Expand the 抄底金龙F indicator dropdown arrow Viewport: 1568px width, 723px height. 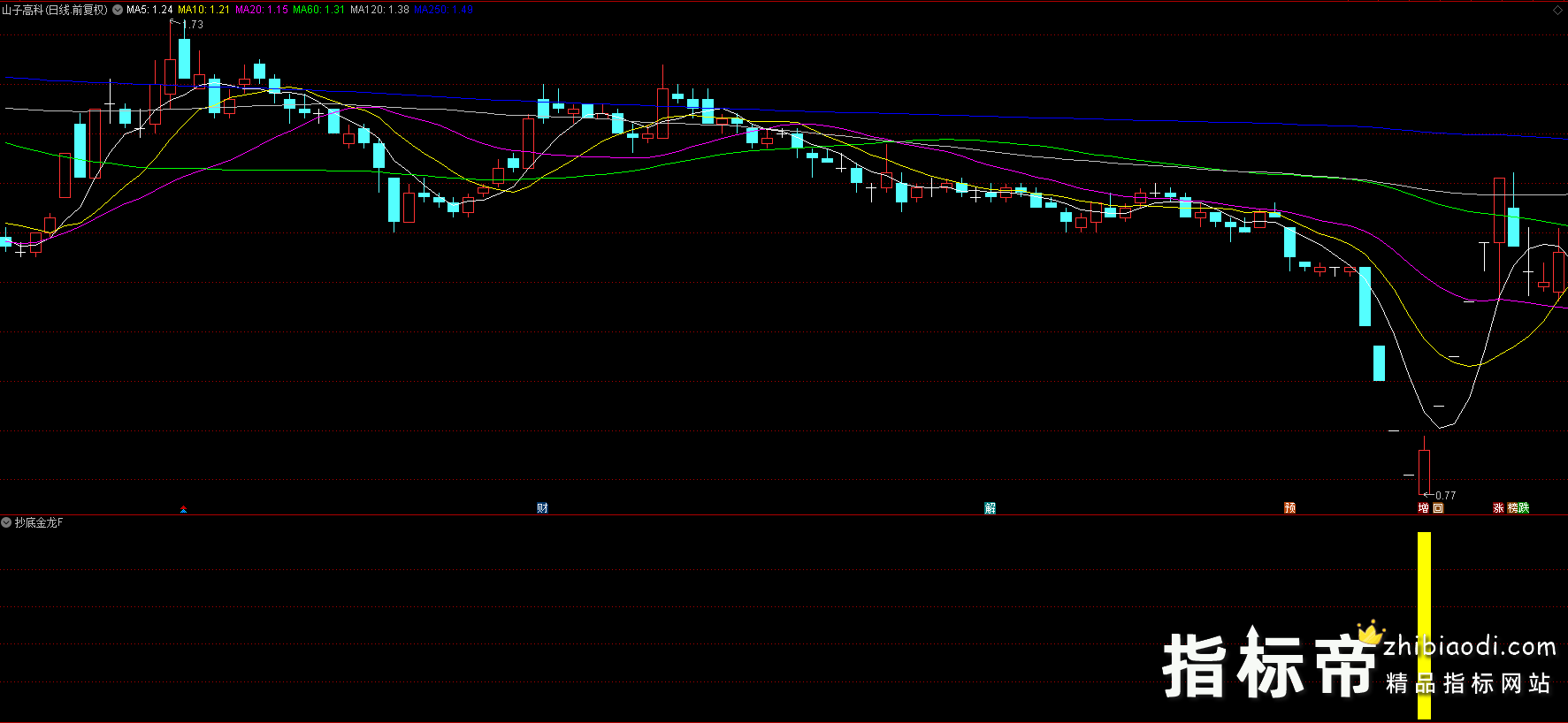click(x=6, y=522)
